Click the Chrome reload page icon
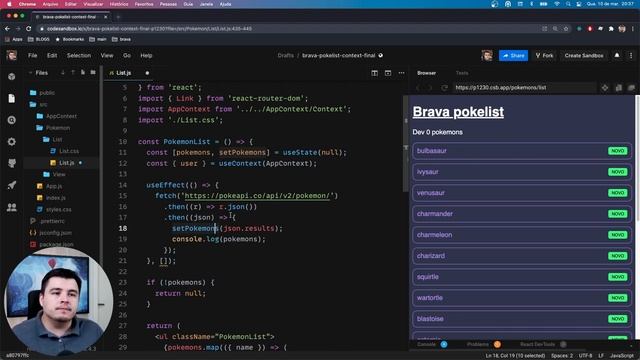 (29, 29)
